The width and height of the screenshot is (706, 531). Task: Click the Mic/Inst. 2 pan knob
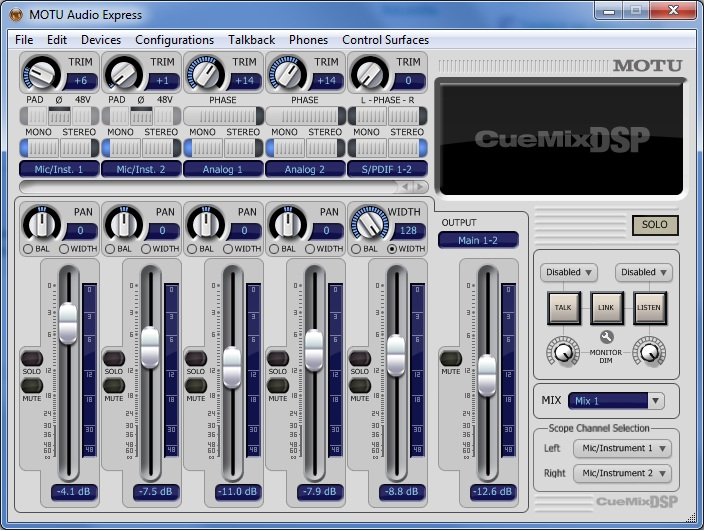point(123,223)
